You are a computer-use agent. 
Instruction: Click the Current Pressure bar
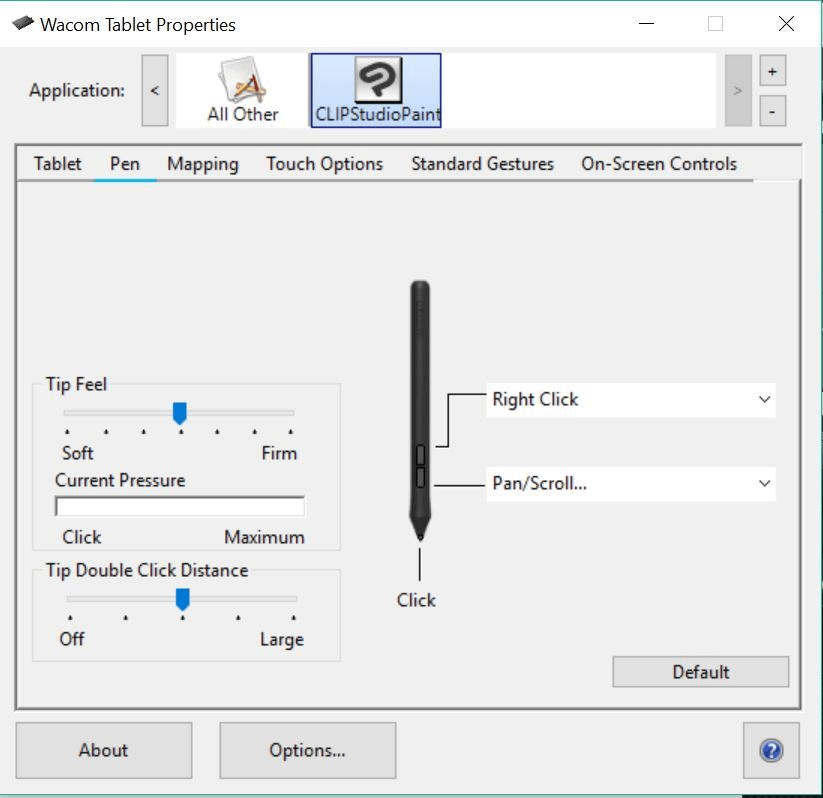coord(180,507)
